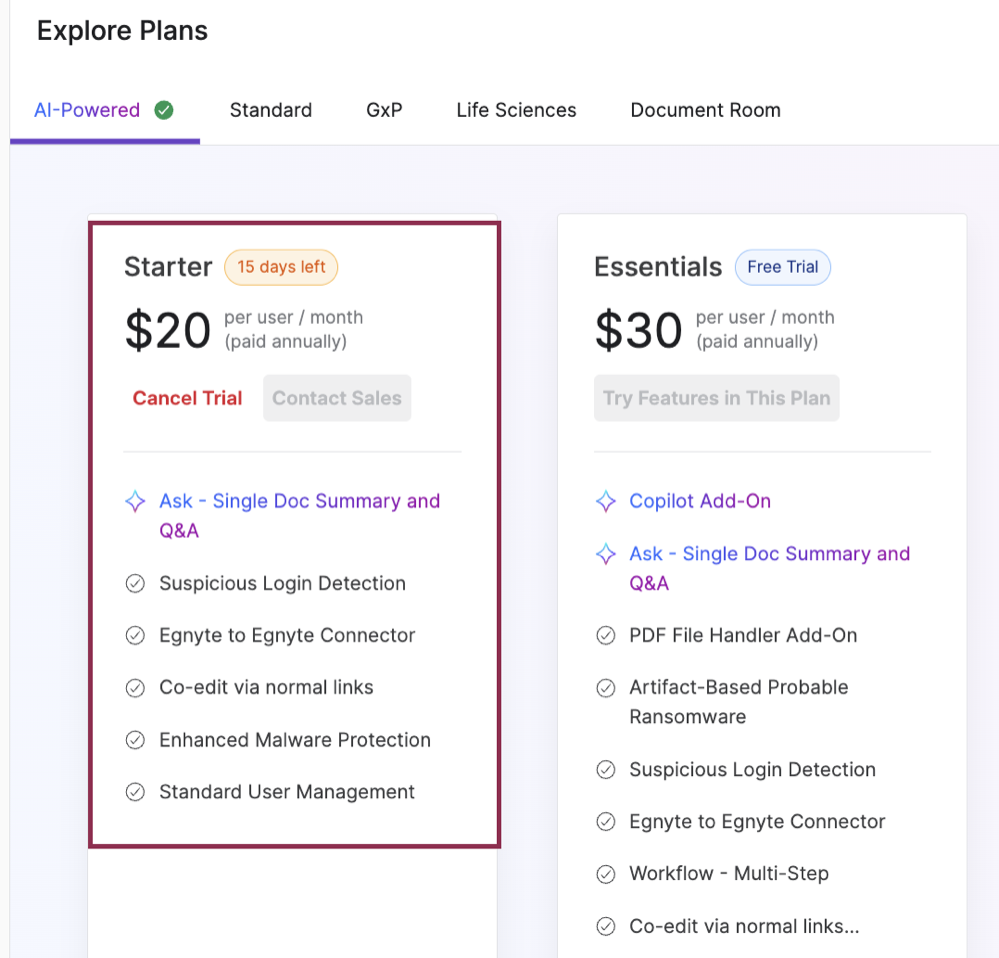The height and width of the screenshot is (958, 999).
Task: Click the green verified badge next to AI-Powered
Action: [x=165, y=110]
